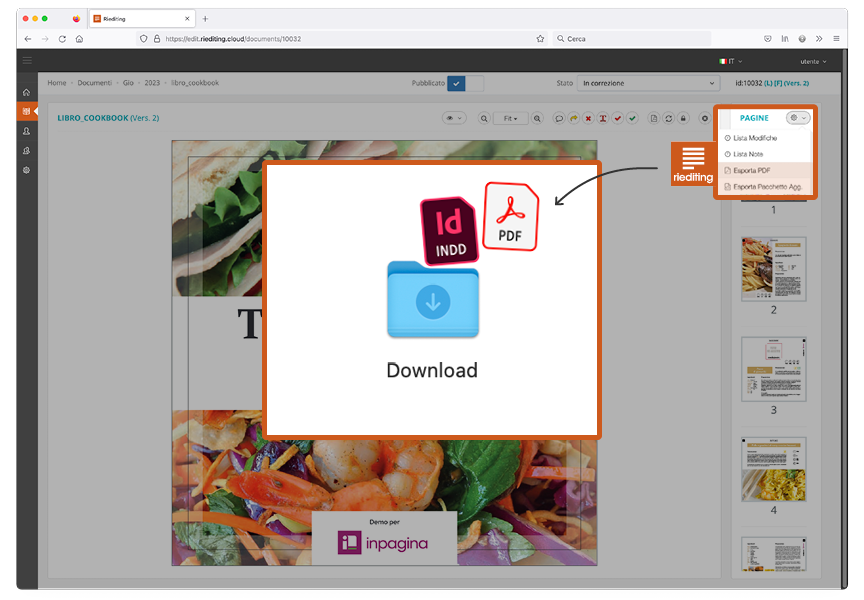
Task: Select Esporta PDF from the menu
Action: pyautogui.click(x=751, y=170)
